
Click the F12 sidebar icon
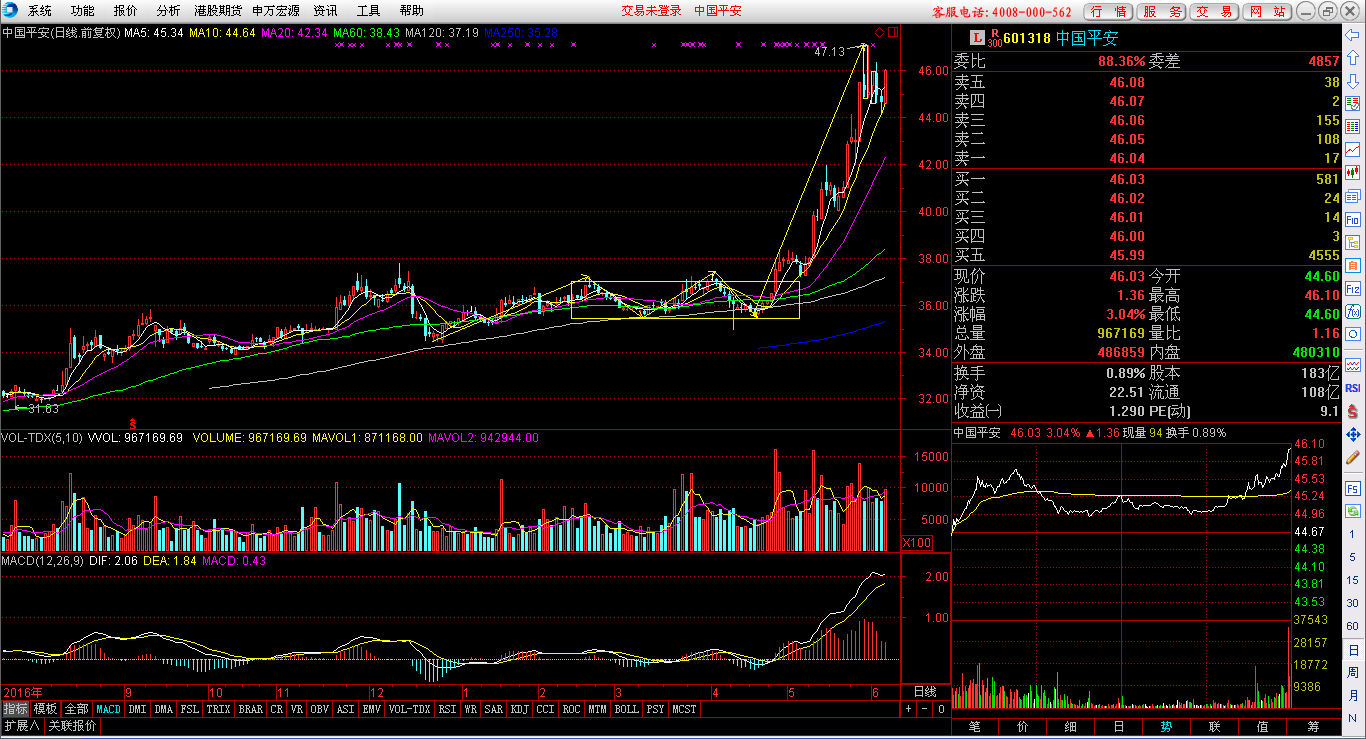1353,288
